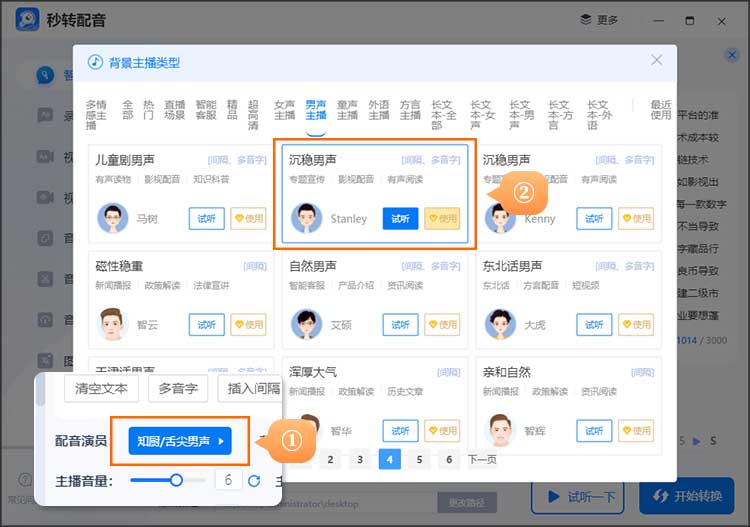
Task: Click the 多音字 button
Action: coord(178,388)
